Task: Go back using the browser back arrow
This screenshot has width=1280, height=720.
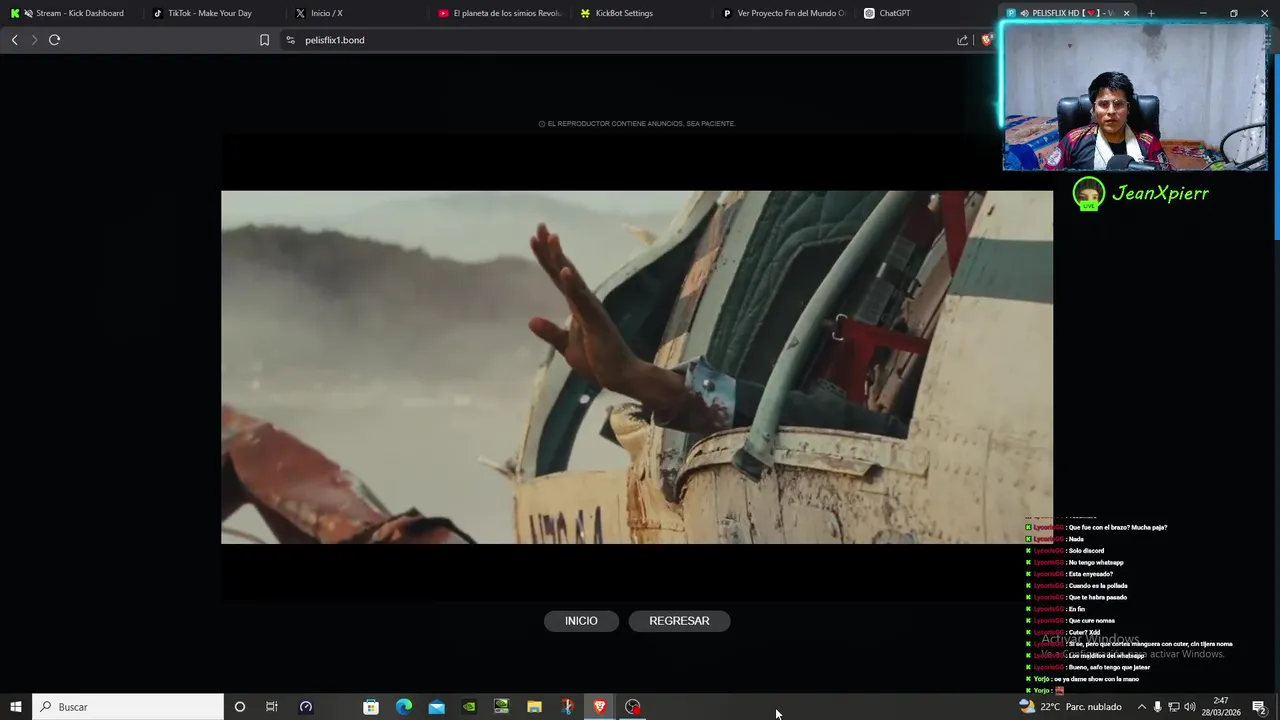Action: tap(14, 40)
